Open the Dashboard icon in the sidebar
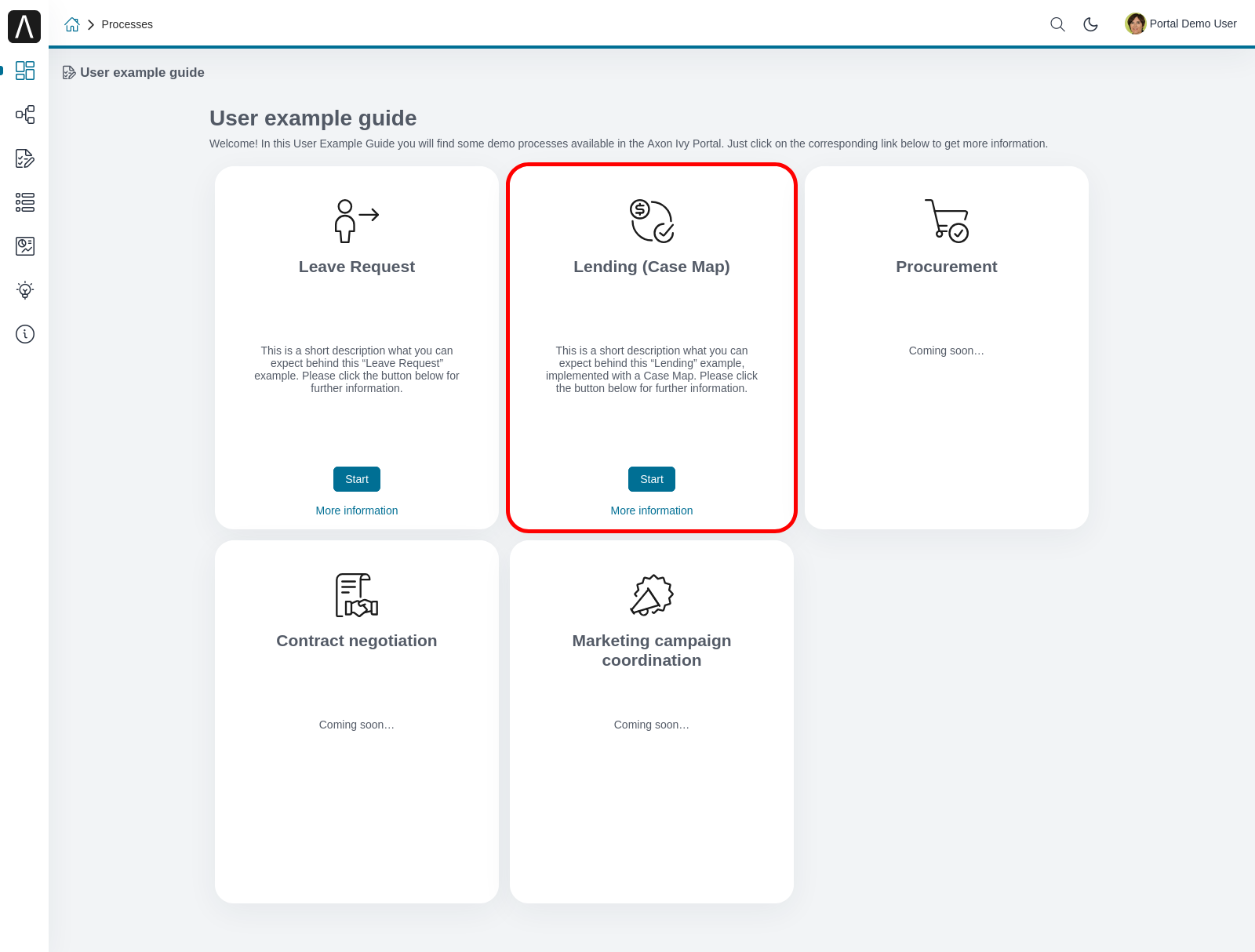Image resolution: width=1255 pixels, height=952 pixels. tap(25, 71)
